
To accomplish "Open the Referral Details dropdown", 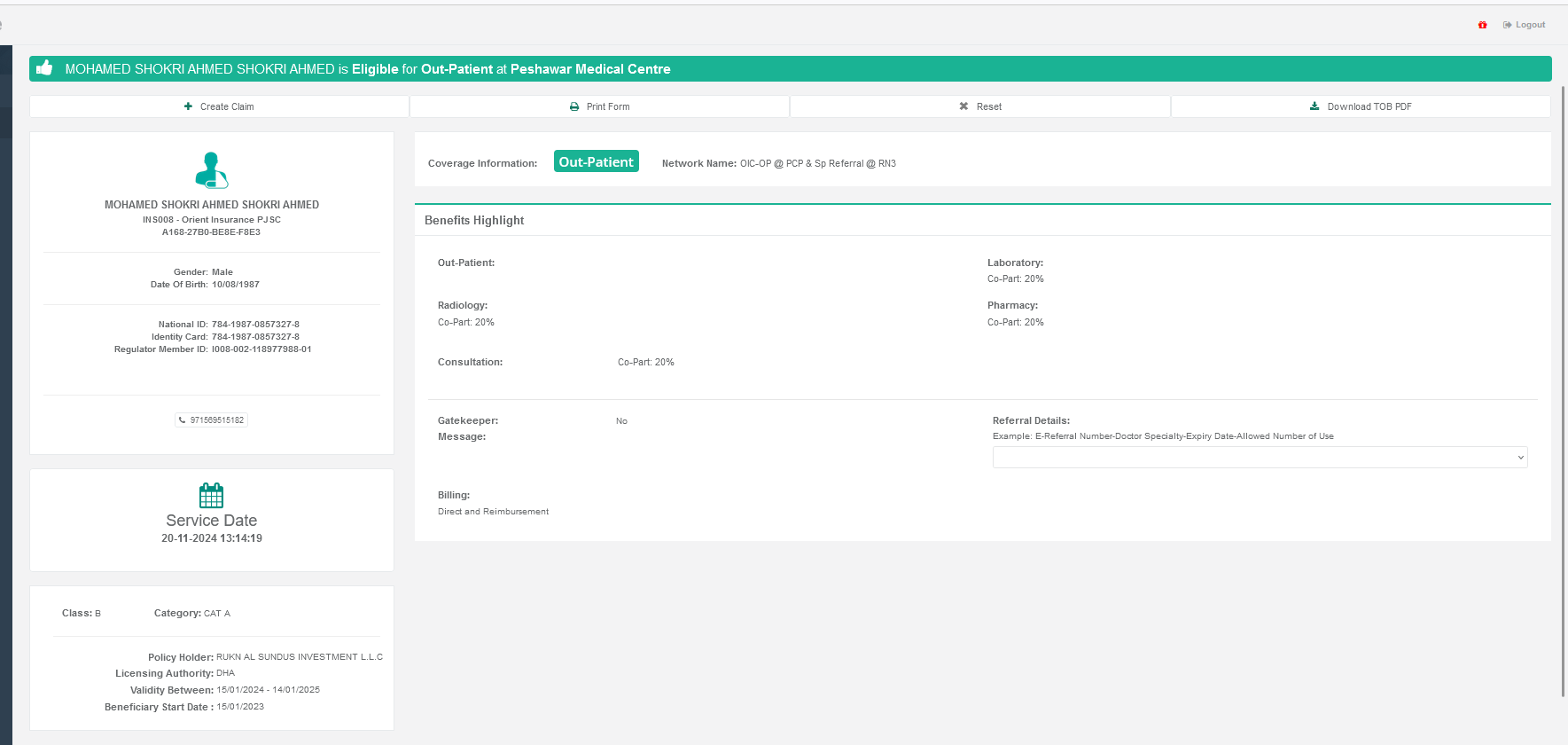I will click(x=1260, y=458).
